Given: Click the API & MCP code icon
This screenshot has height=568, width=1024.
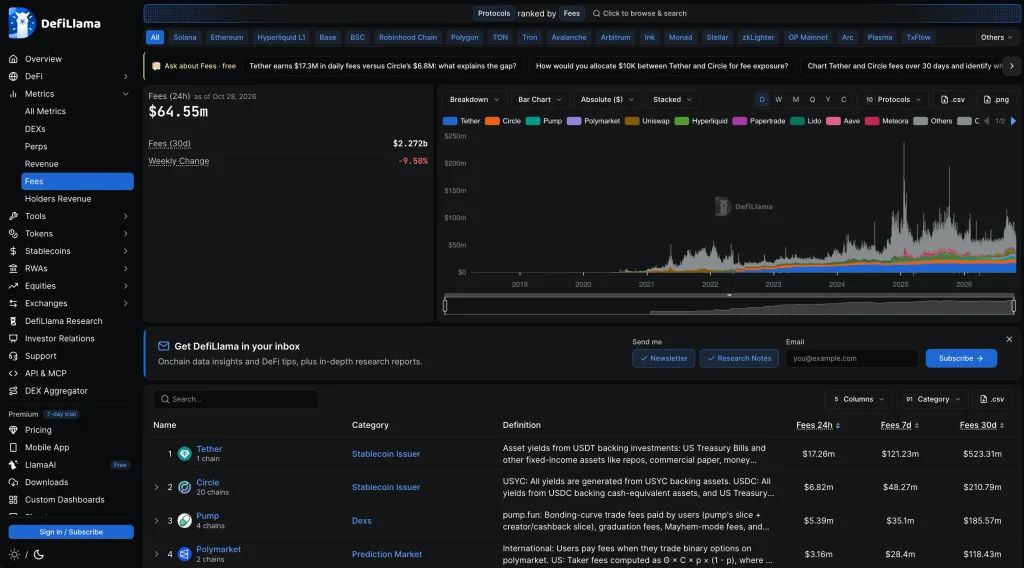Looking at the screenshot, I should 13,373.
